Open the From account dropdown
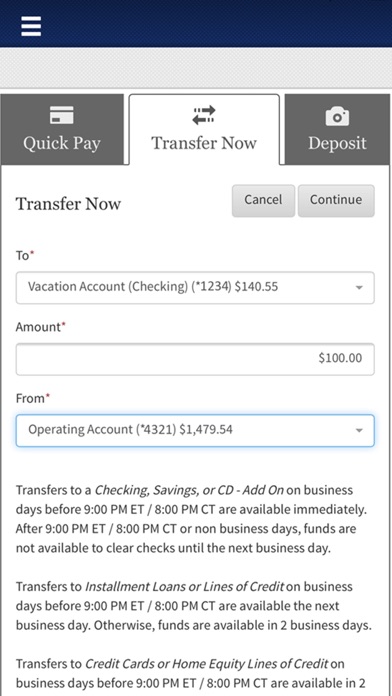 click(x=195, y=431)
